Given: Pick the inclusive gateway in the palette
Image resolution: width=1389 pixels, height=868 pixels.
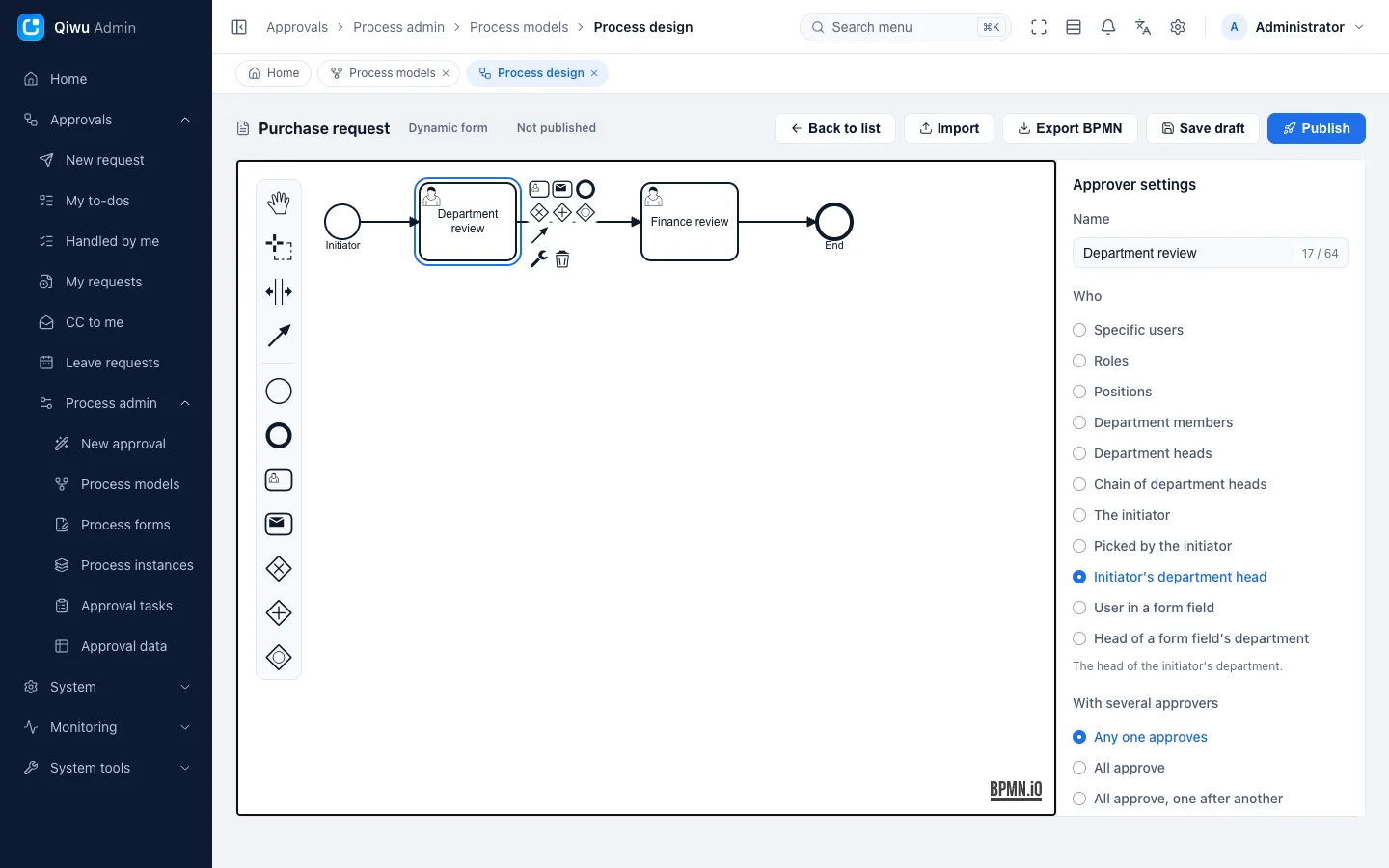Looking at the screenshot, I should coord(279,658).
